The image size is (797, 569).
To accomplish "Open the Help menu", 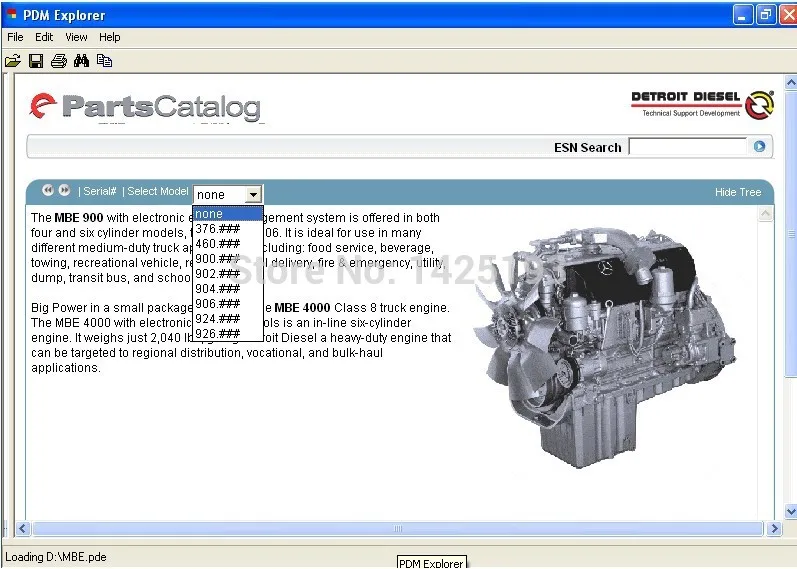I will coord(109,37).
